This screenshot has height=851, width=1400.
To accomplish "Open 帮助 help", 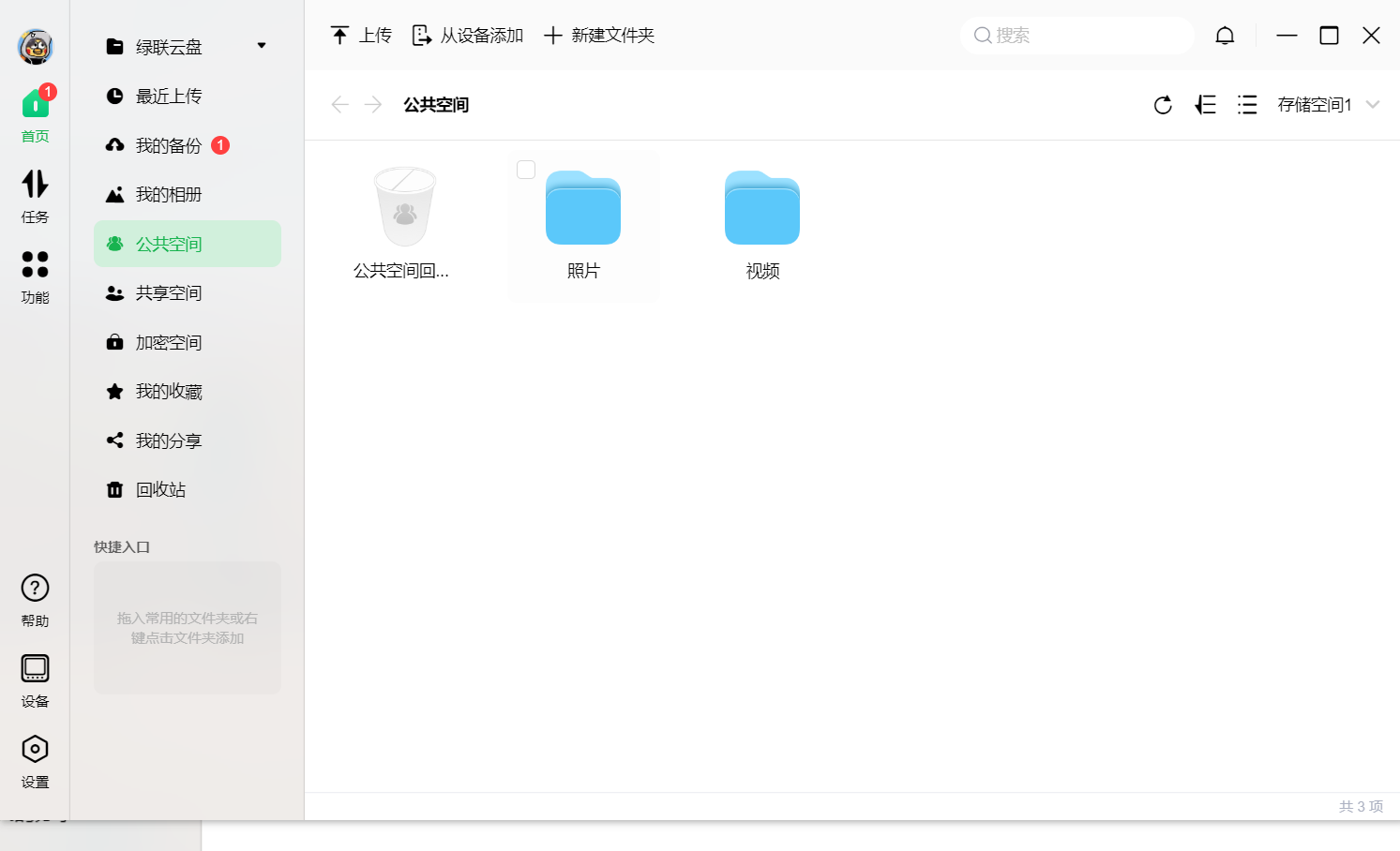I will pyautogui.click(x=36, y=601).
